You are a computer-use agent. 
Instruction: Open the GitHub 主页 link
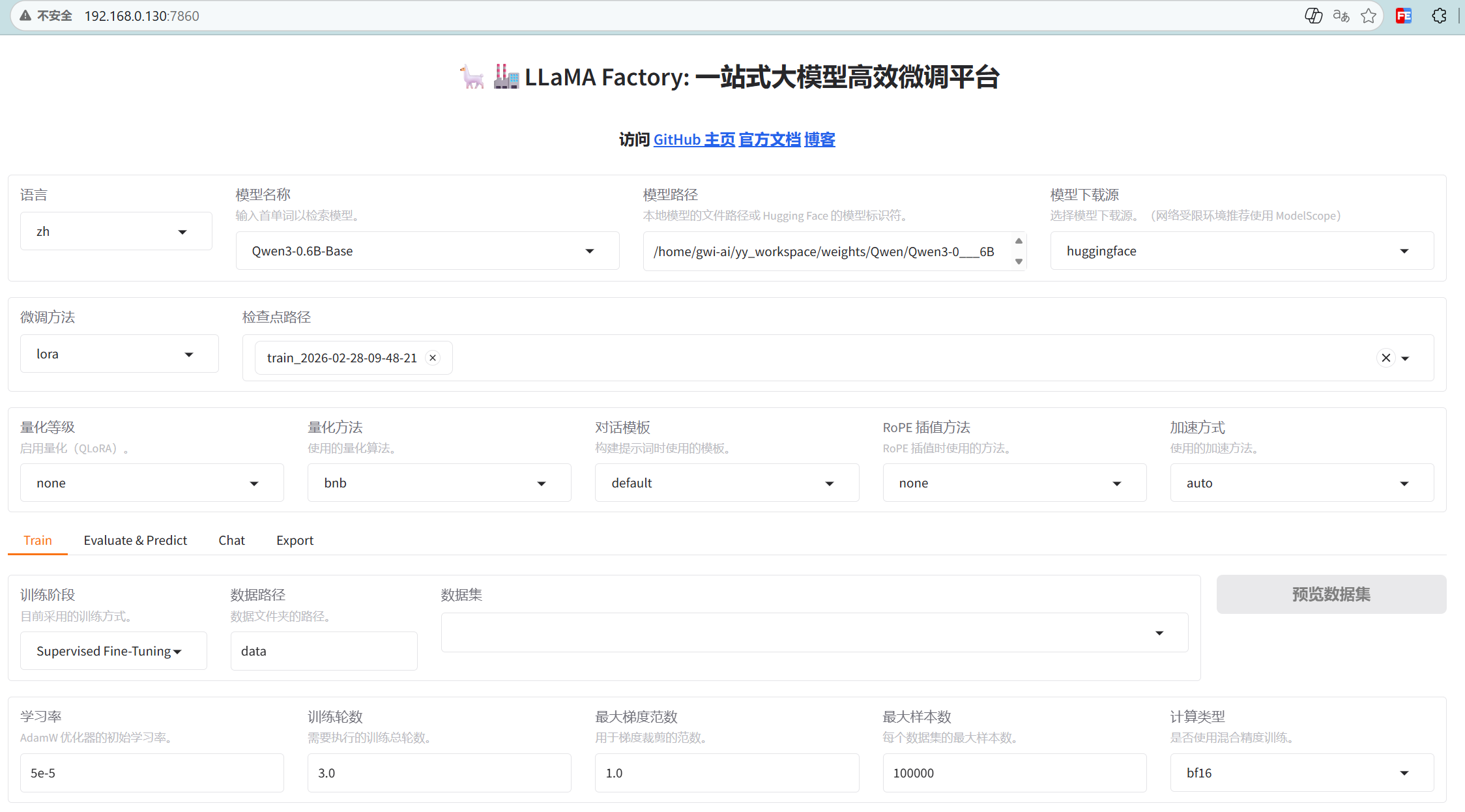(x=694, y=139)
